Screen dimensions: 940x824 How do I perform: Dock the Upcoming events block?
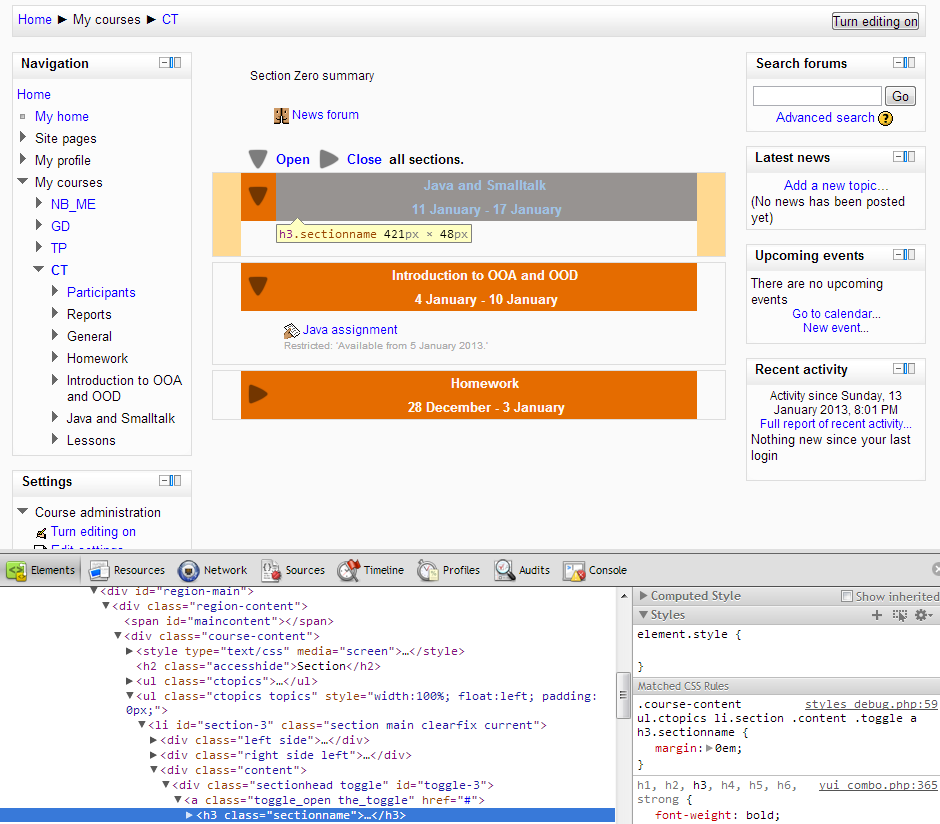(909, 255)
